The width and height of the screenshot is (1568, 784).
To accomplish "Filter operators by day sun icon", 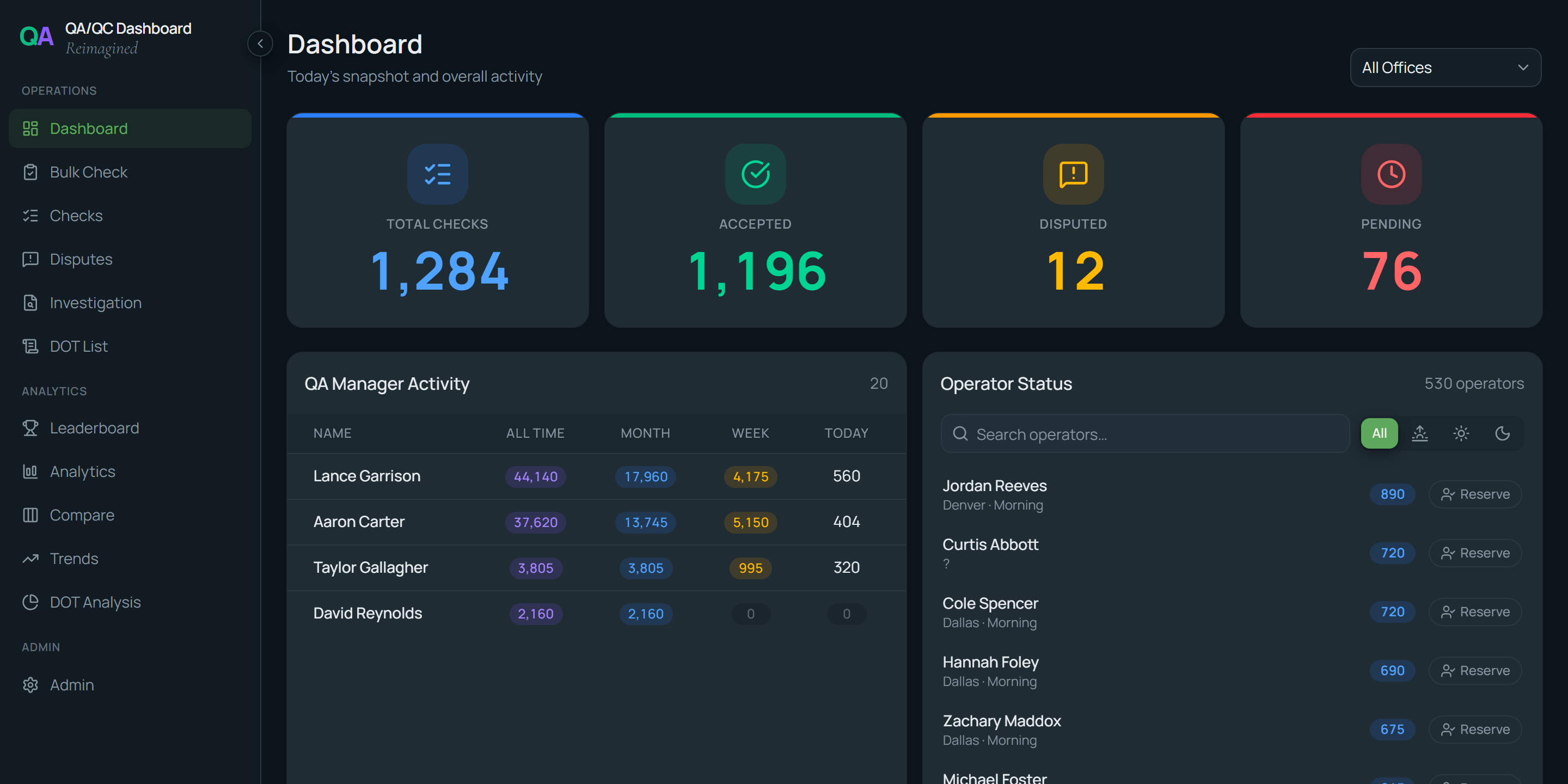I will click(1461, 433).
